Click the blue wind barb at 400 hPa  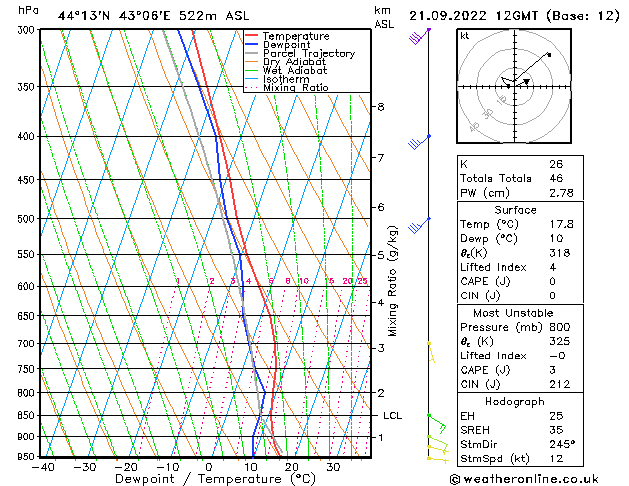419,142
